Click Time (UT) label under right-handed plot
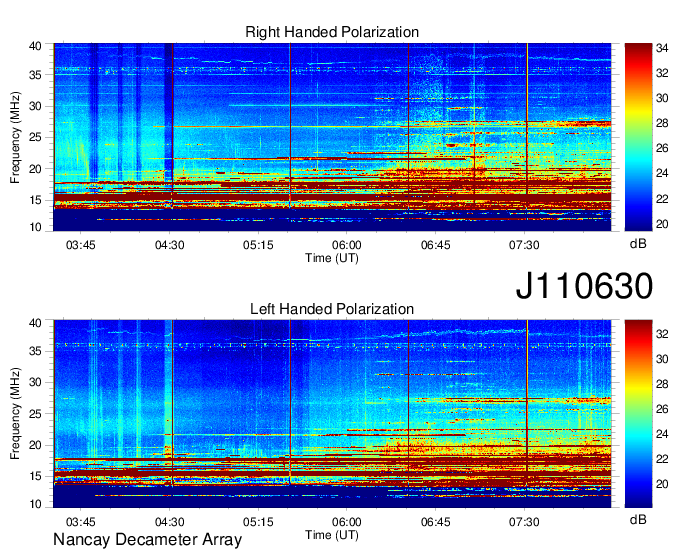680x552 pixels. (x=332, y=258)
